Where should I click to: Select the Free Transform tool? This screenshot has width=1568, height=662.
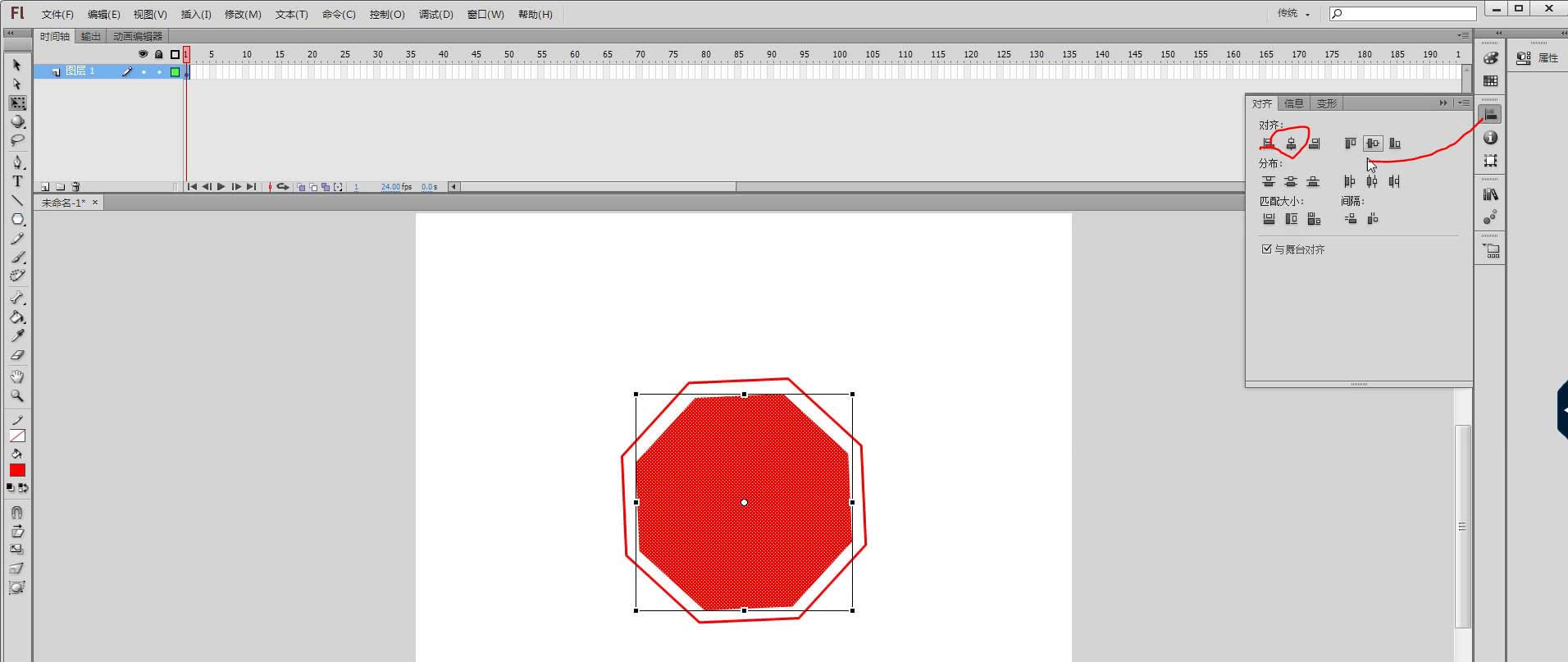point(17,103)
